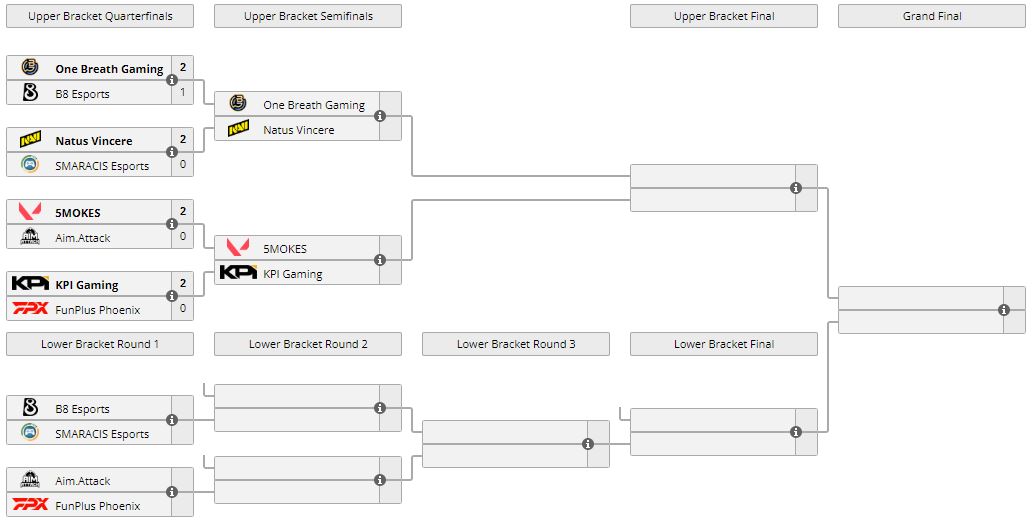Click info icon for B8 vs SMARACIS lower bracket match
Image resolution: width=1035 pixels, height=521 pixels.
coord(172,420)
